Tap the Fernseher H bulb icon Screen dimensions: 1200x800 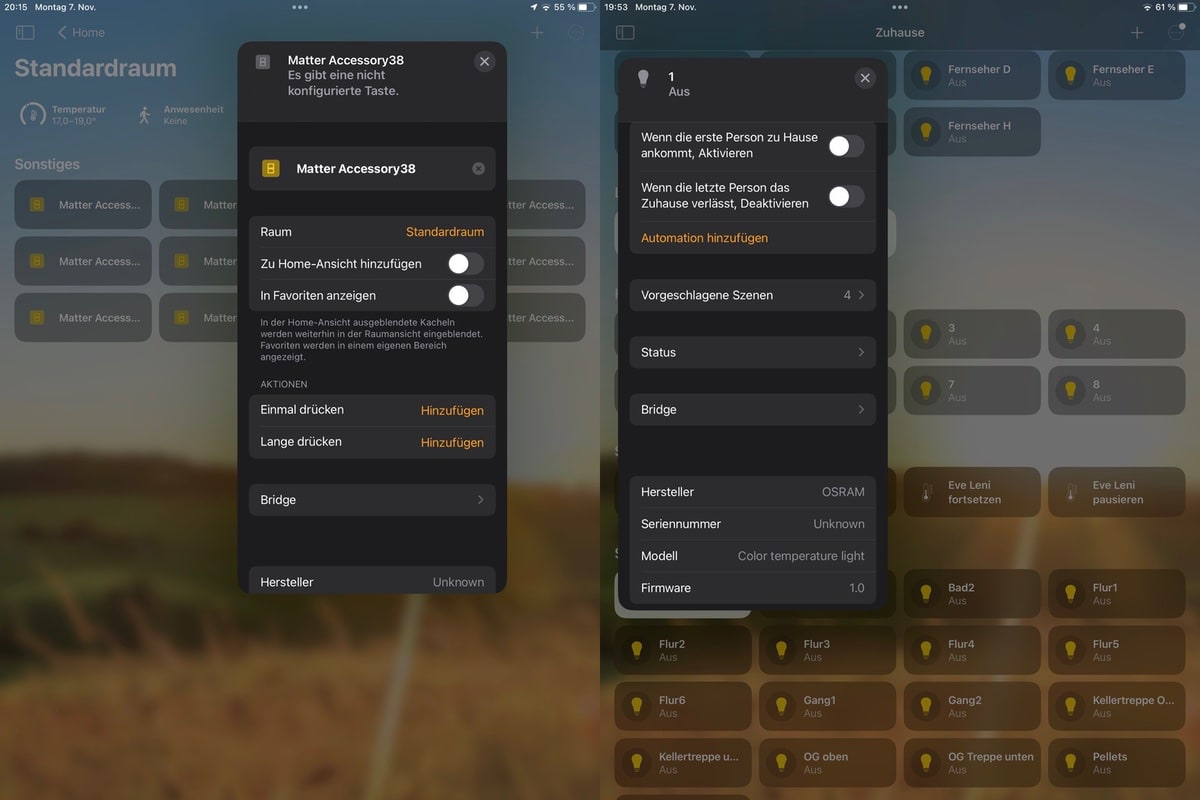tap(925, 131)
